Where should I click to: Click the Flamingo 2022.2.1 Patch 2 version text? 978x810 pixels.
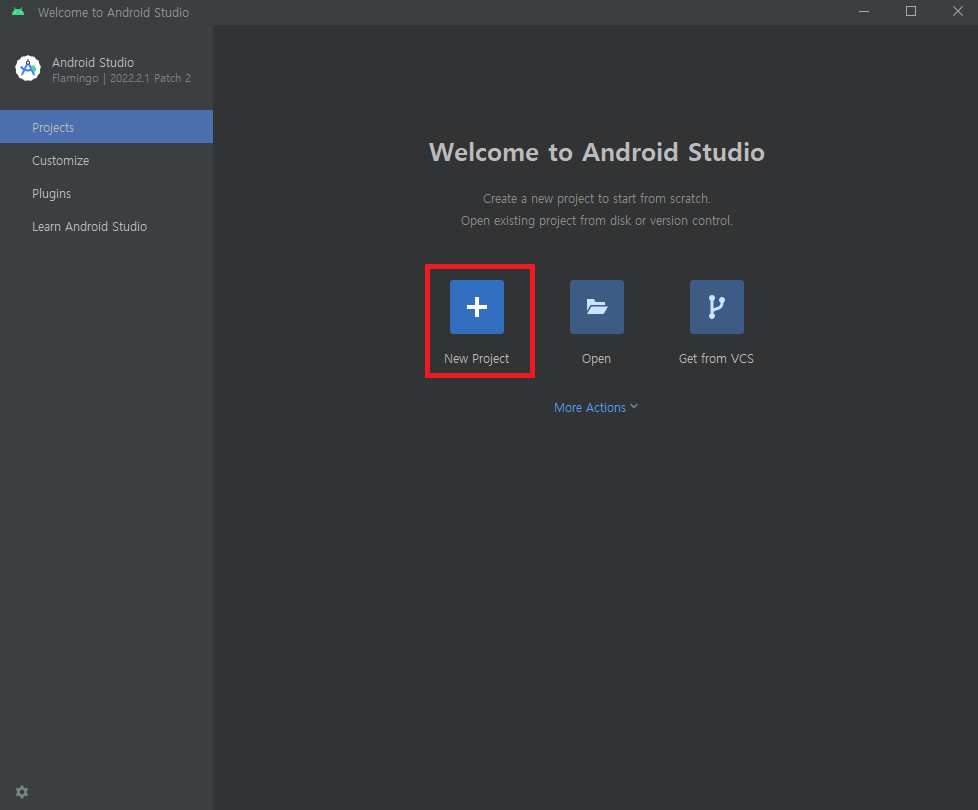pos(122,78)
